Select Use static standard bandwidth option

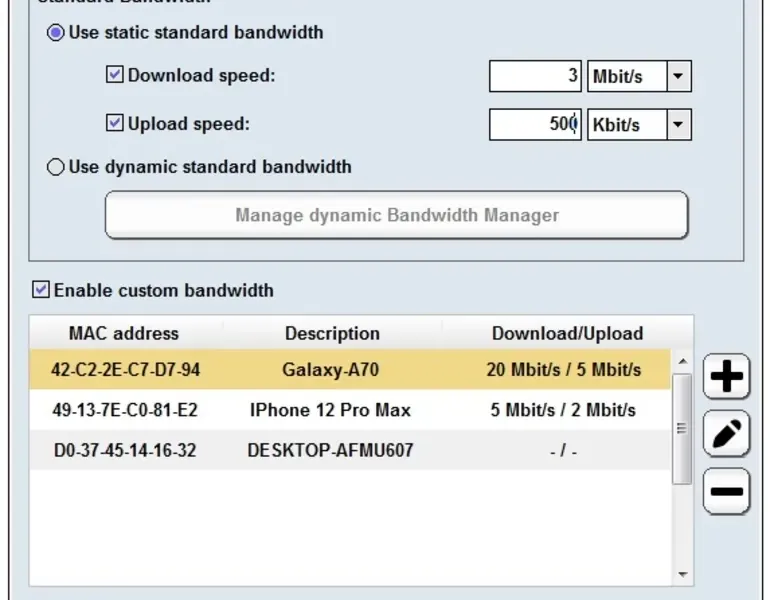point(57,33)
